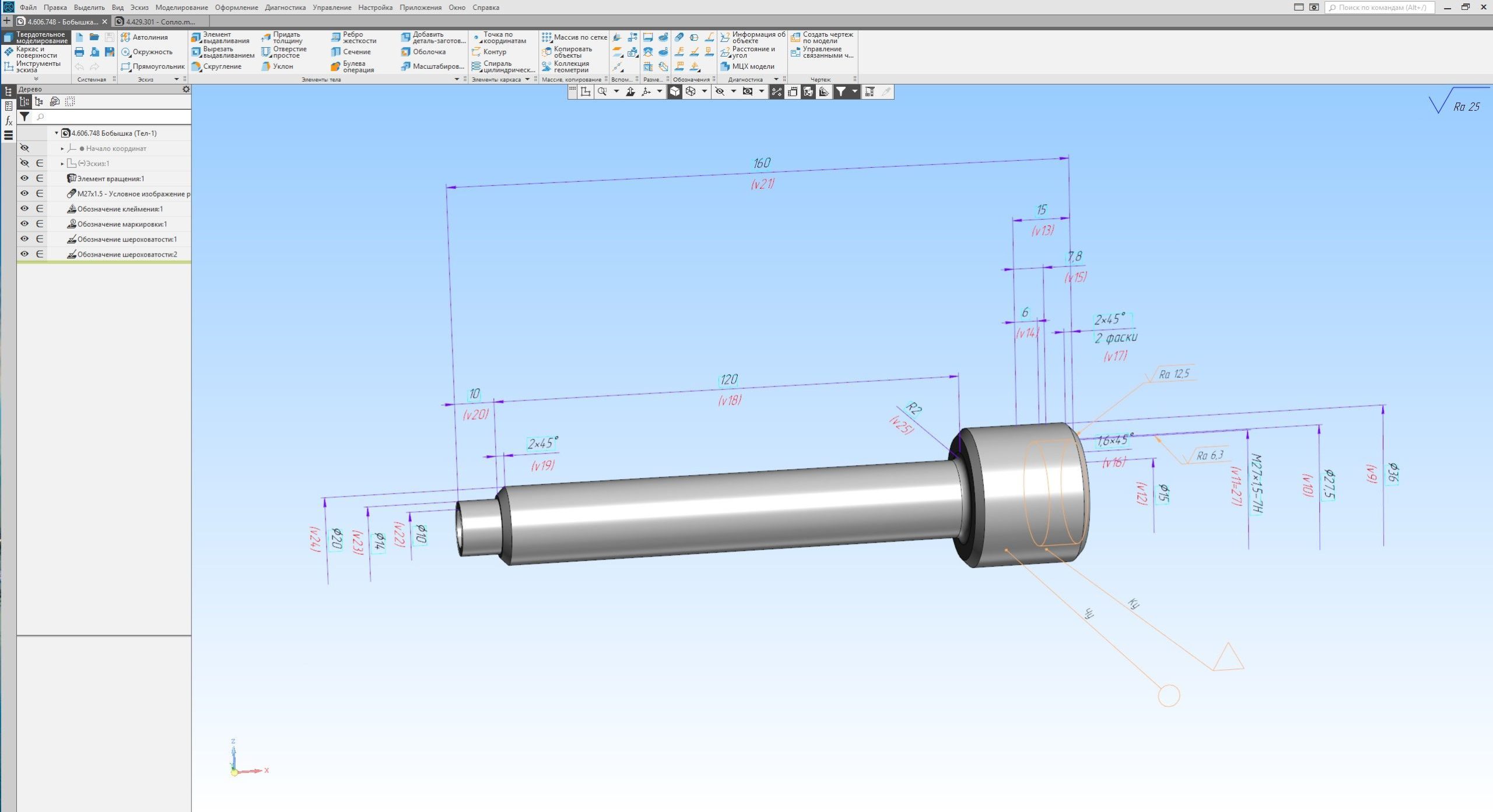This screenshot has height=812, width=1493.
Task: Collapse the 4.606.748 Бобышка tree root
Action: coord(57,133)
